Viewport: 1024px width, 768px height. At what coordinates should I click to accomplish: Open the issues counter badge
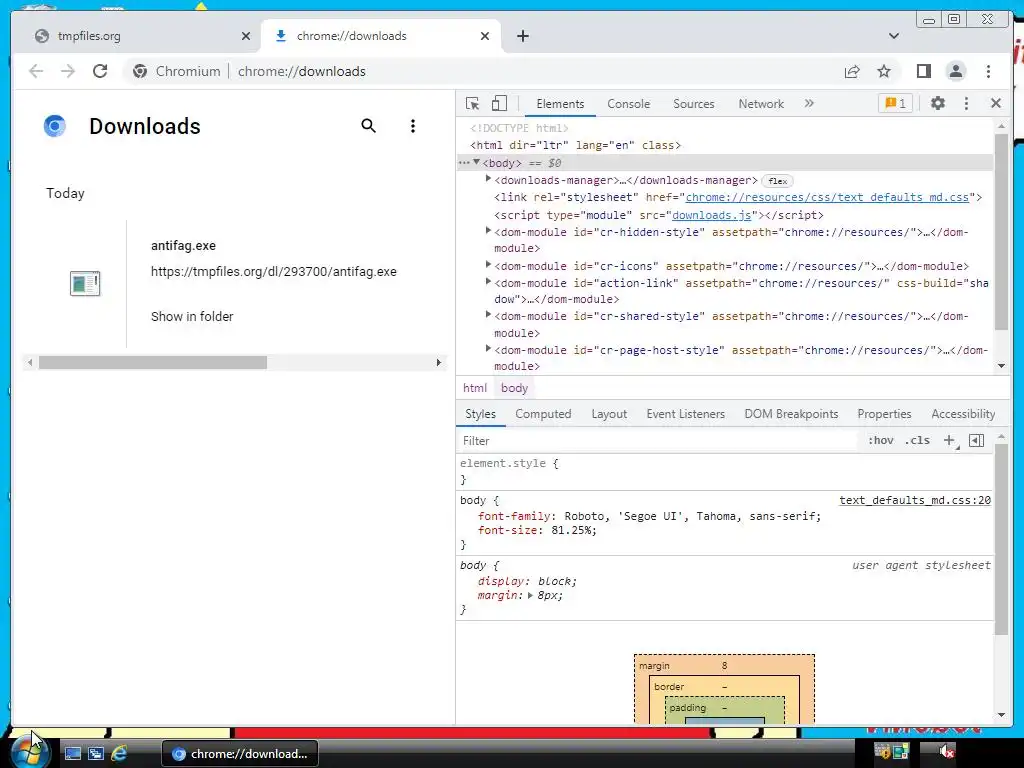895,103
